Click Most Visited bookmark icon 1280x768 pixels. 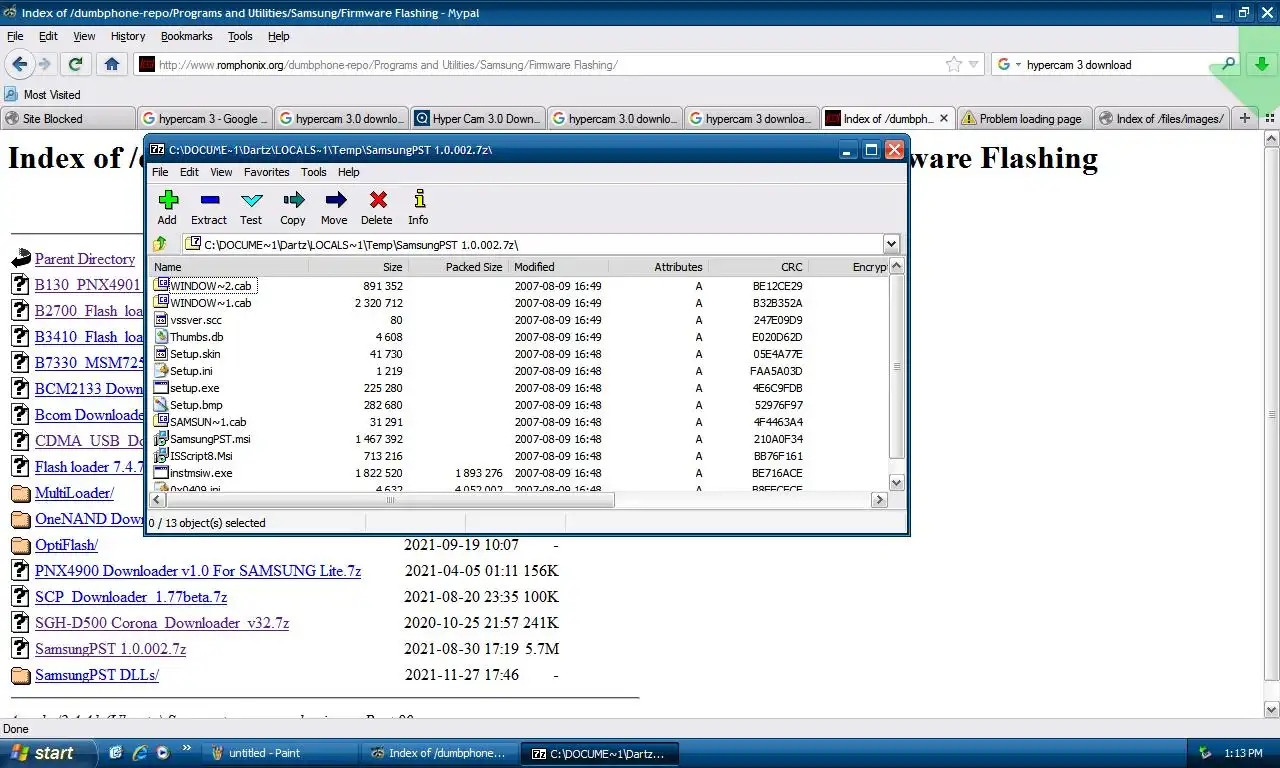11,94
